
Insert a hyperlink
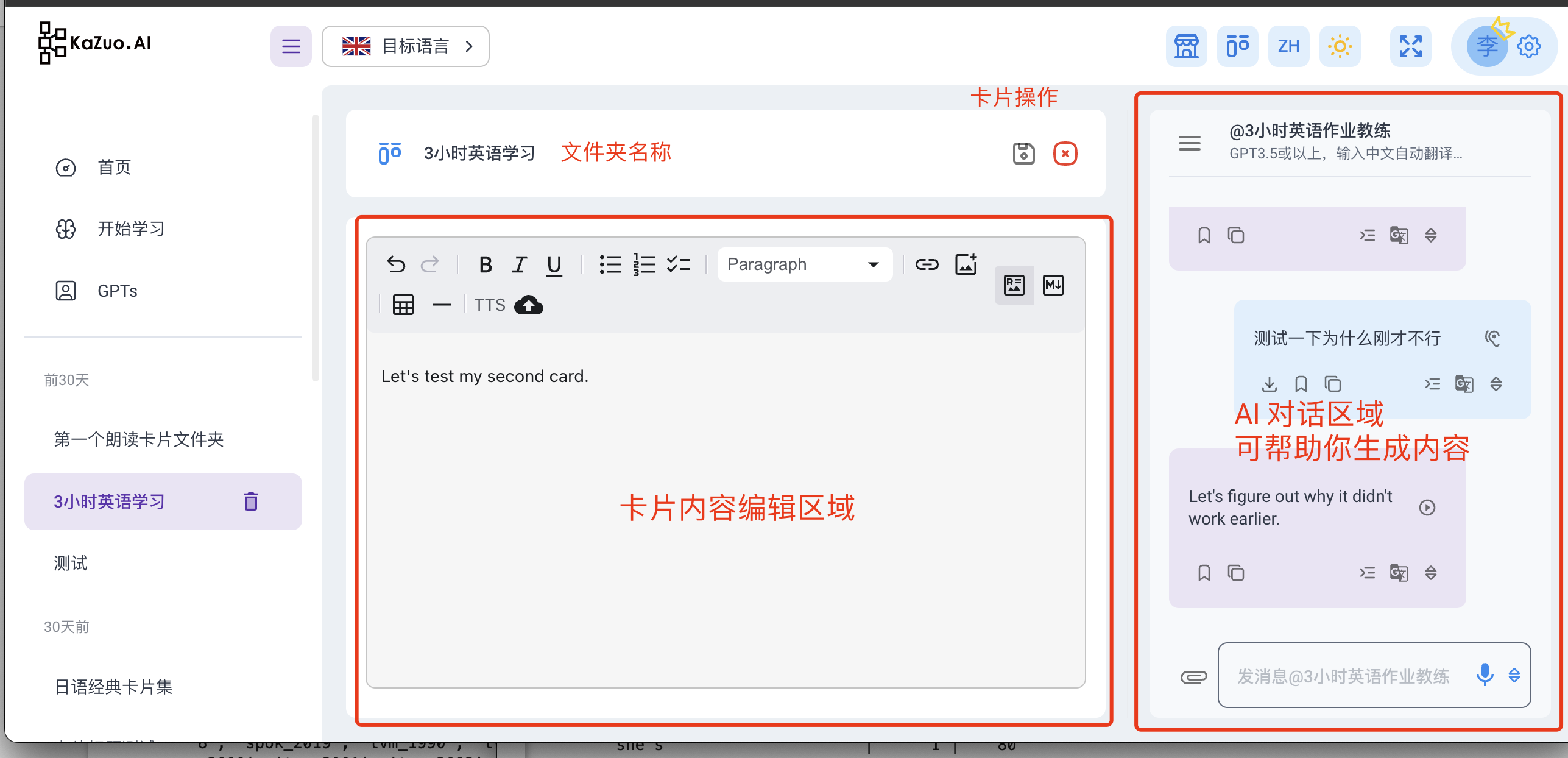tap(927, 264)
